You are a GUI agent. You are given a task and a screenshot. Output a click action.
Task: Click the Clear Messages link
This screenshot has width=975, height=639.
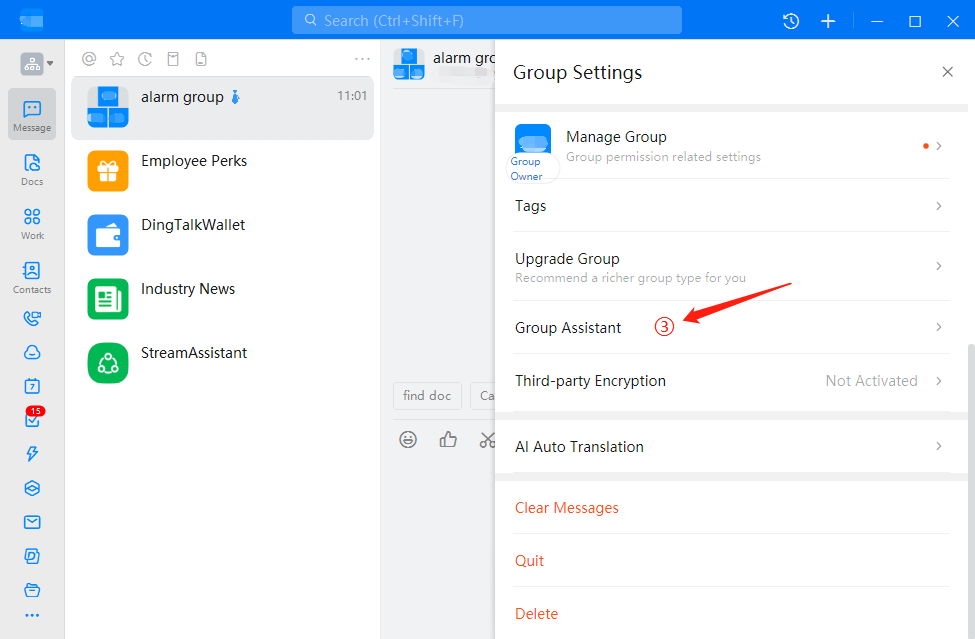coord(567,508)
